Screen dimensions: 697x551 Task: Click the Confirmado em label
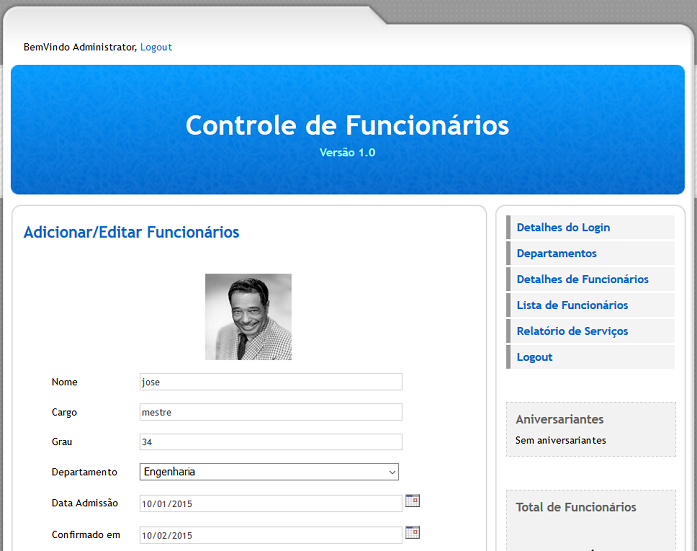[86, 535]
